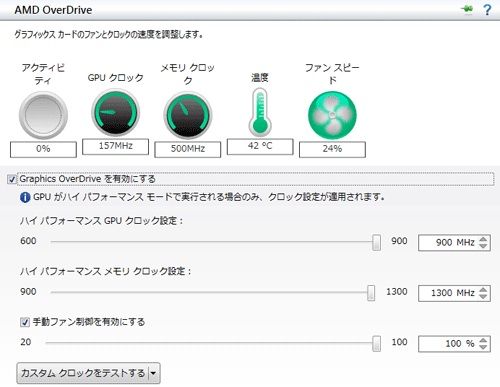Click the GPU clock slider handle
This screenshot has height=387, width=500.
(376, 242)
